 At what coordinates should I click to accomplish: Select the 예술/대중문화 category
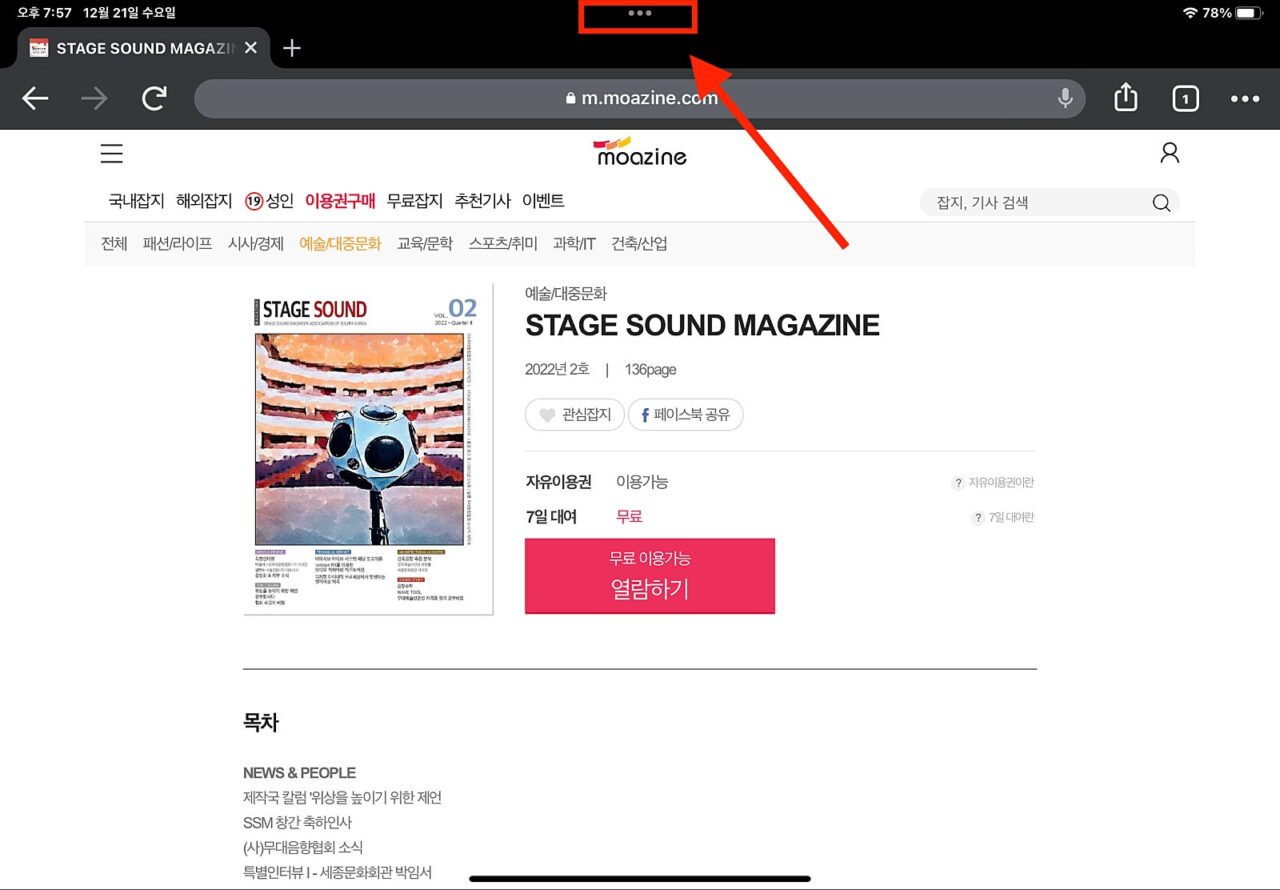click(340, 243)
